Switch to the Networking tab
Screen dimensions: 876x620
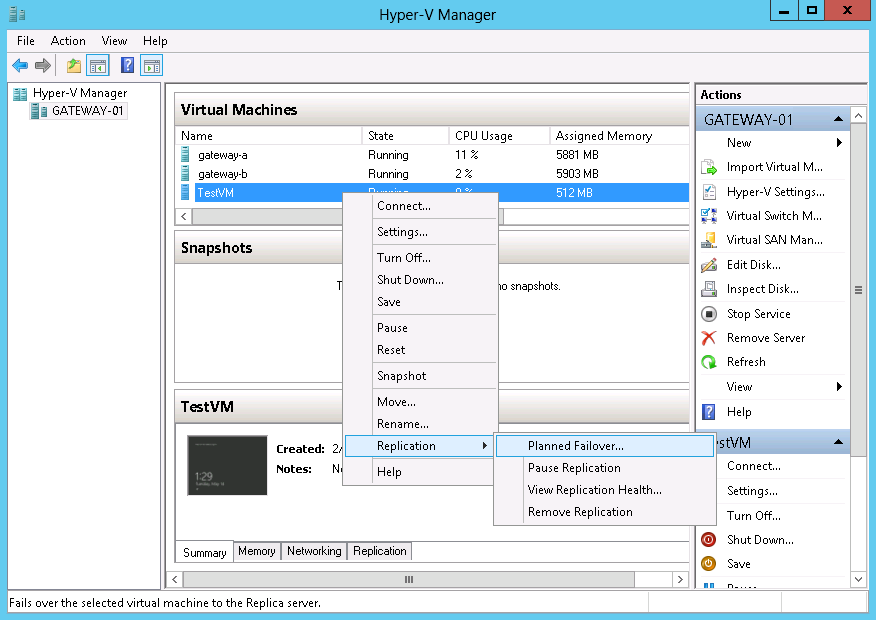coord(314,551)
